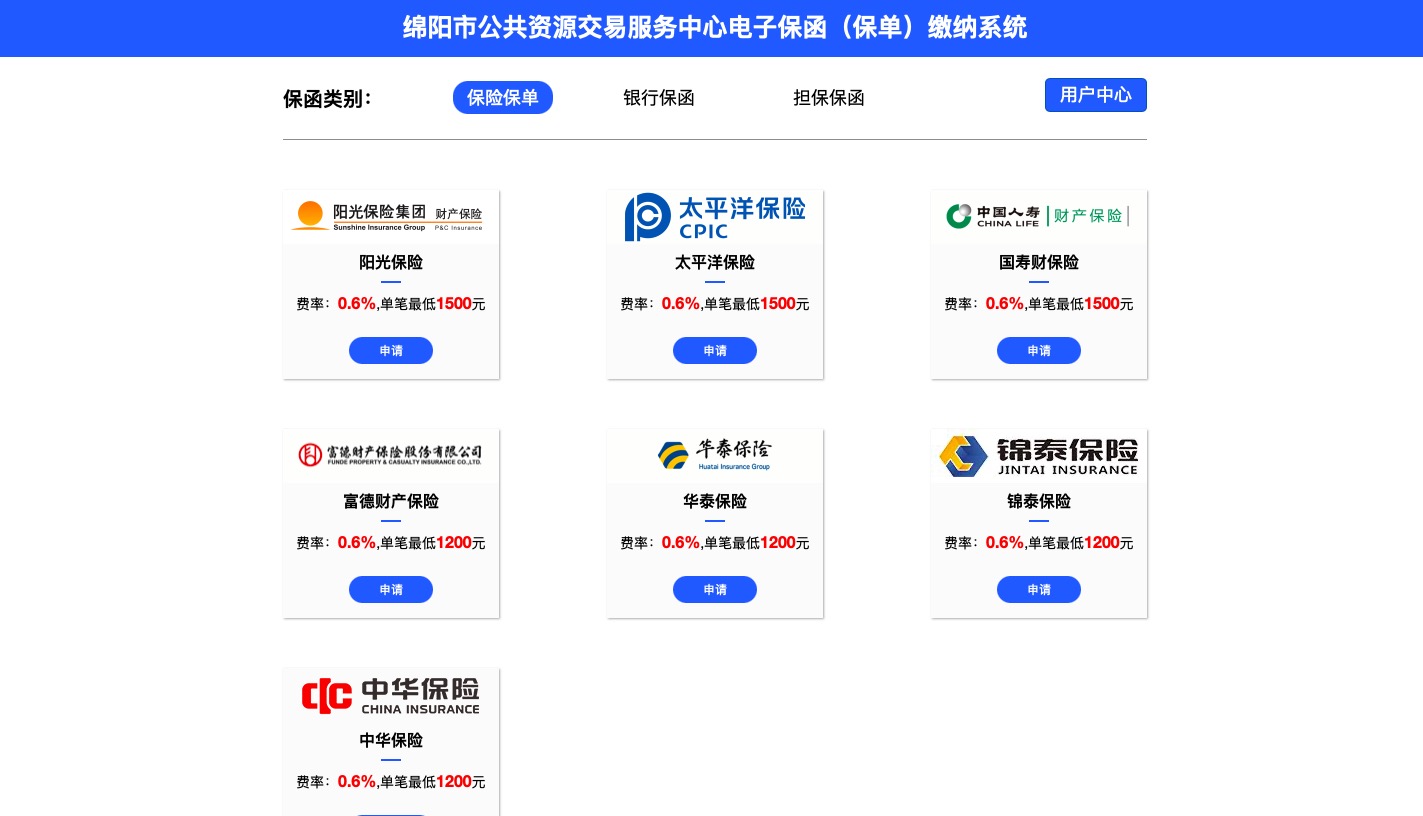
Task: Click the CIC China Insurance logo
Action: coord(391,695)
